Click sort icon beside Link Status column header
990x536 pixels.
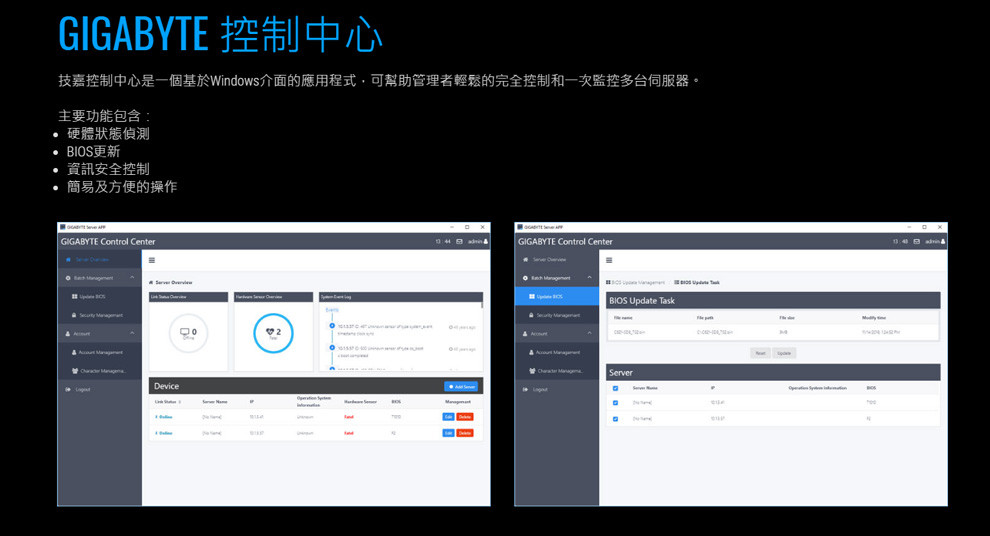pyautogui.click(x=180, y=402)
